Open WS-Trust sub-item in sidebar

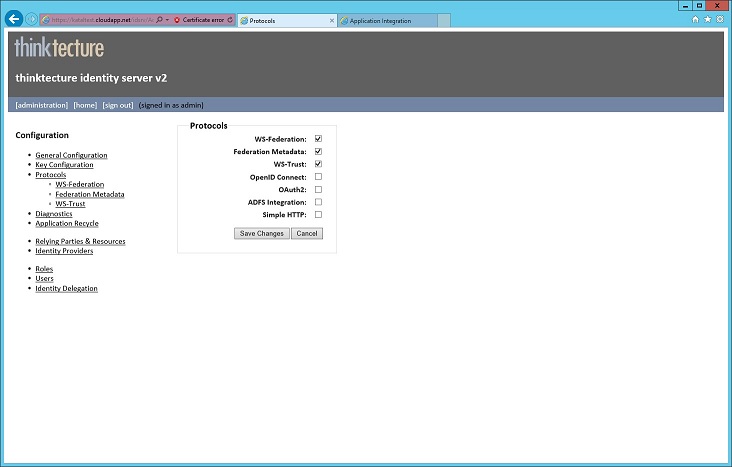(70, 204)
